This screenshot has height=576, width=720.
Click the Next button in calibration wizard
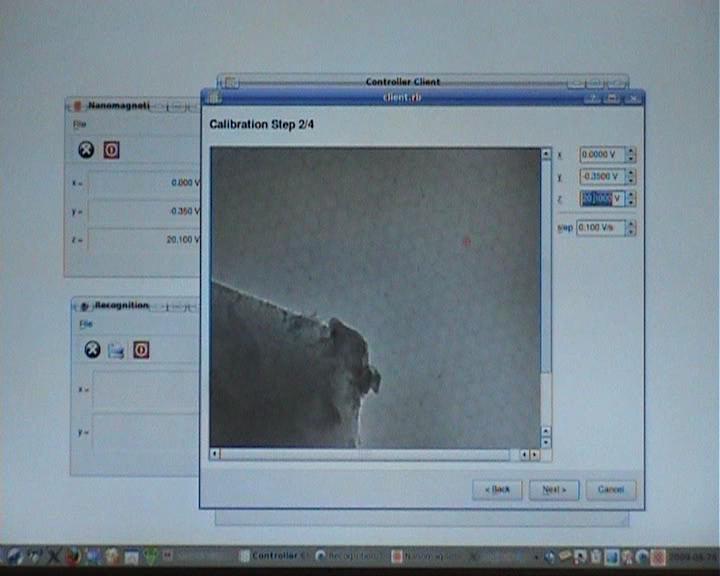pyautogui.click(x=554, y=490)
